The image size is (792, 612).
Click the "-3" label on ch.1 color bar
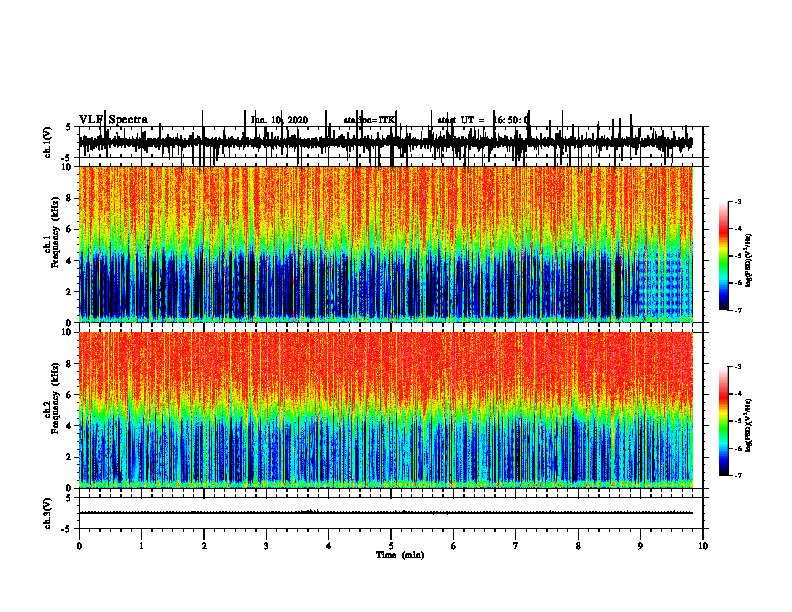(738, 201)
